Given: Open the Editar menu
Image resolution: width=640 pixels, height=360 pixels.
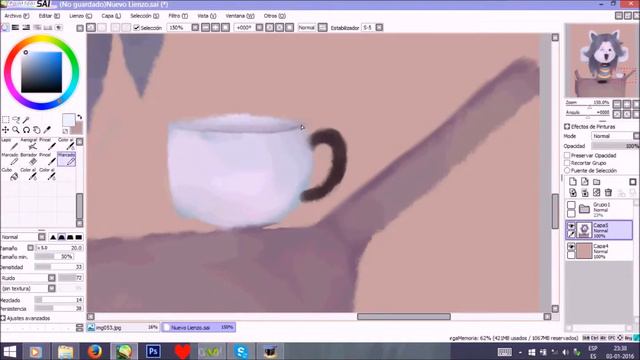Looking at the screenshot, I should tap(49, 16).
